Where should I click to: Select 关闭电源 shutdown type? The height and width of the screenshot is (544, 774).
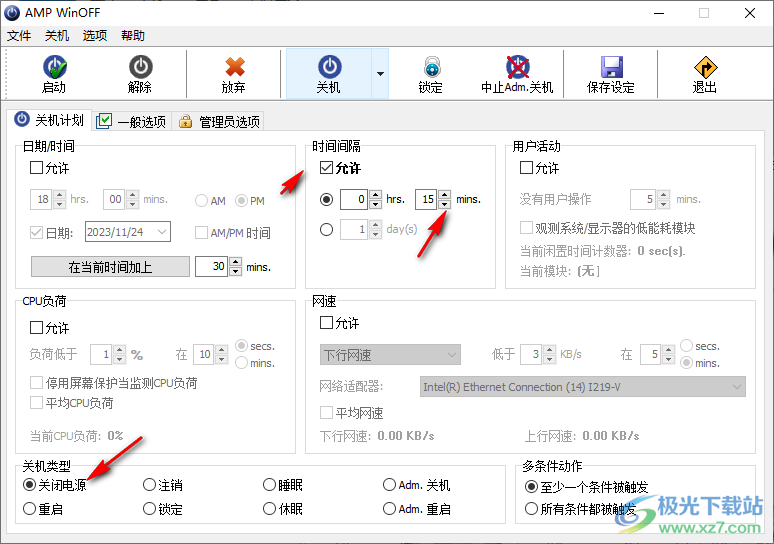30,485
